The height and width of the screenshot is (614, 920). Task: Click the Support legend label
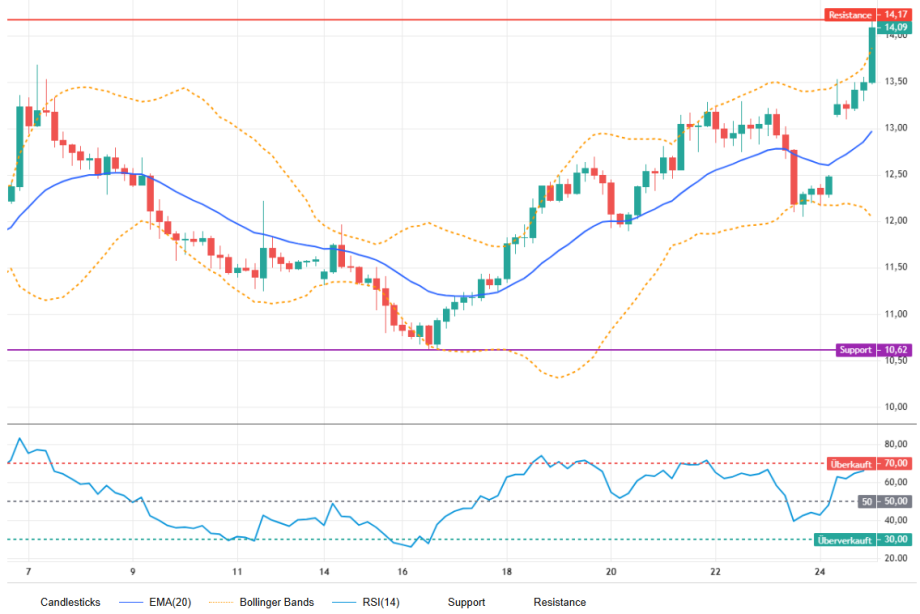coord(466,602)
